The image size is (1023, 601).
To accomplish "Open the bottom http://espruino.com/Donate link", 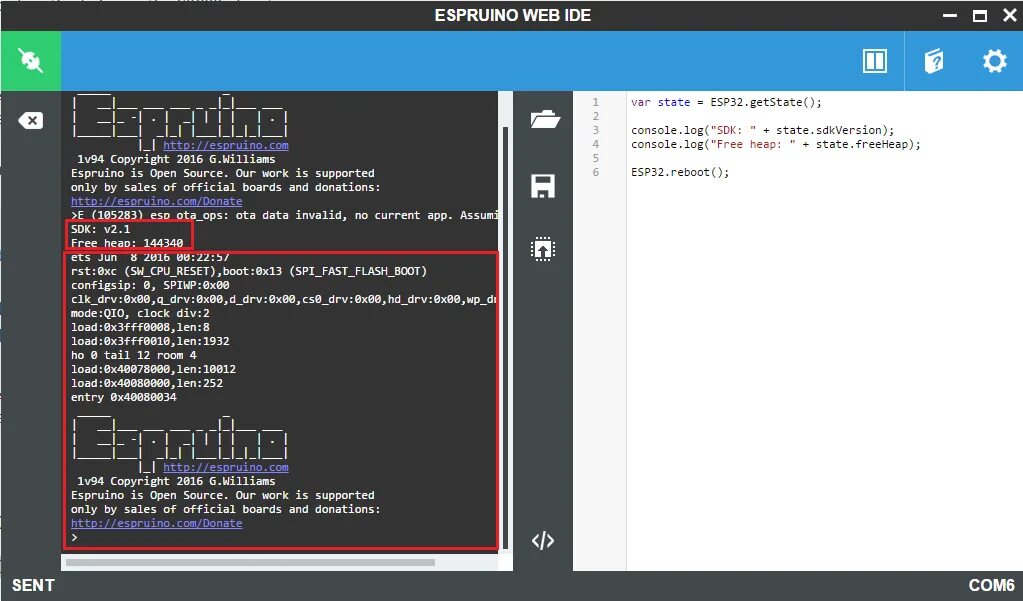I will point(157,523).
